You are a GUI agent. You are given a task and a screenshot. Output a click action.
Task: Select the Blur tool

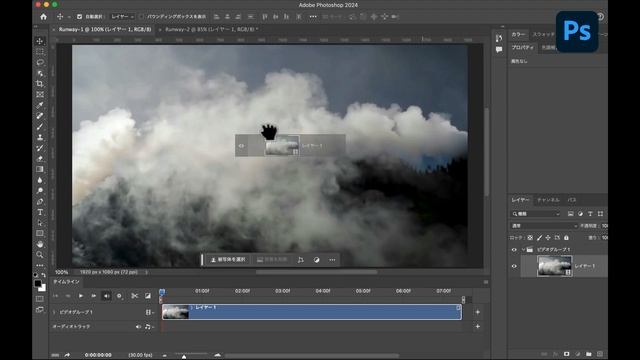coord(40,180)
